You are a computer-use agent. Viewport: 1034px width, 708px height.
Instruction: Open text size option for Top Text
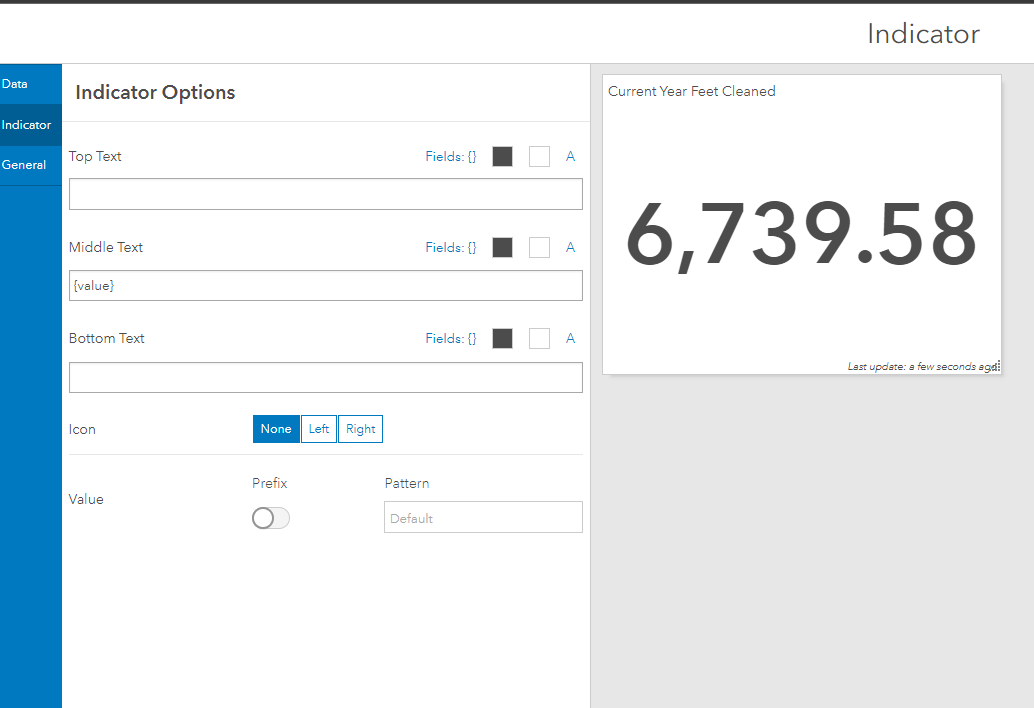point(571,157)
